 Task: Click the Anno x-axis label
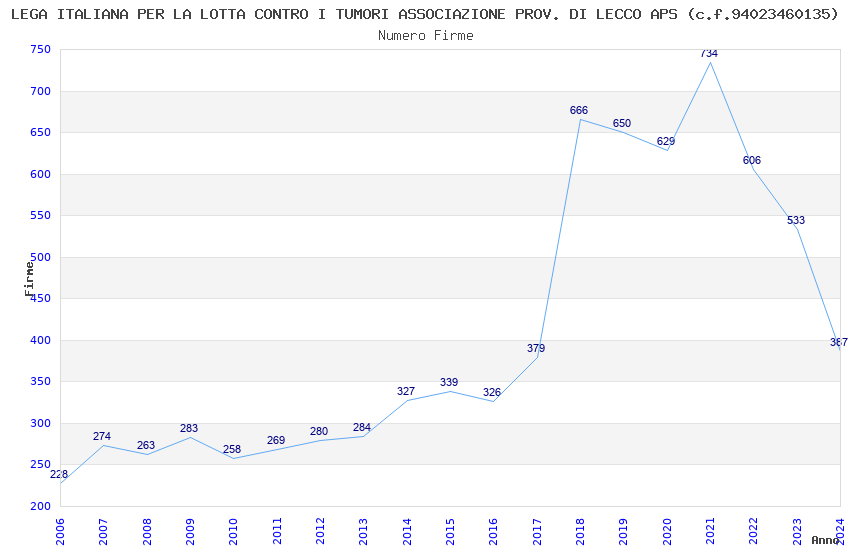click(826, 540)
